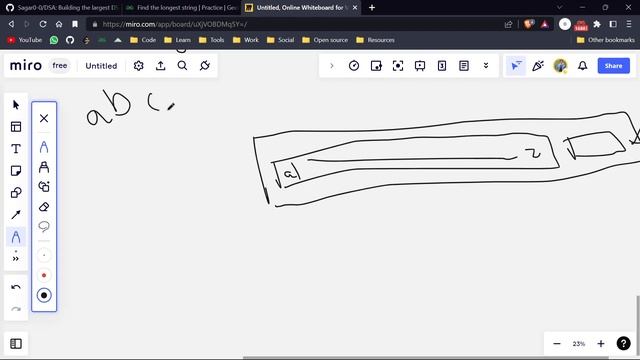The image size is (640, 360).
Task: Expand more tools with double chevron
Action: 16,259
